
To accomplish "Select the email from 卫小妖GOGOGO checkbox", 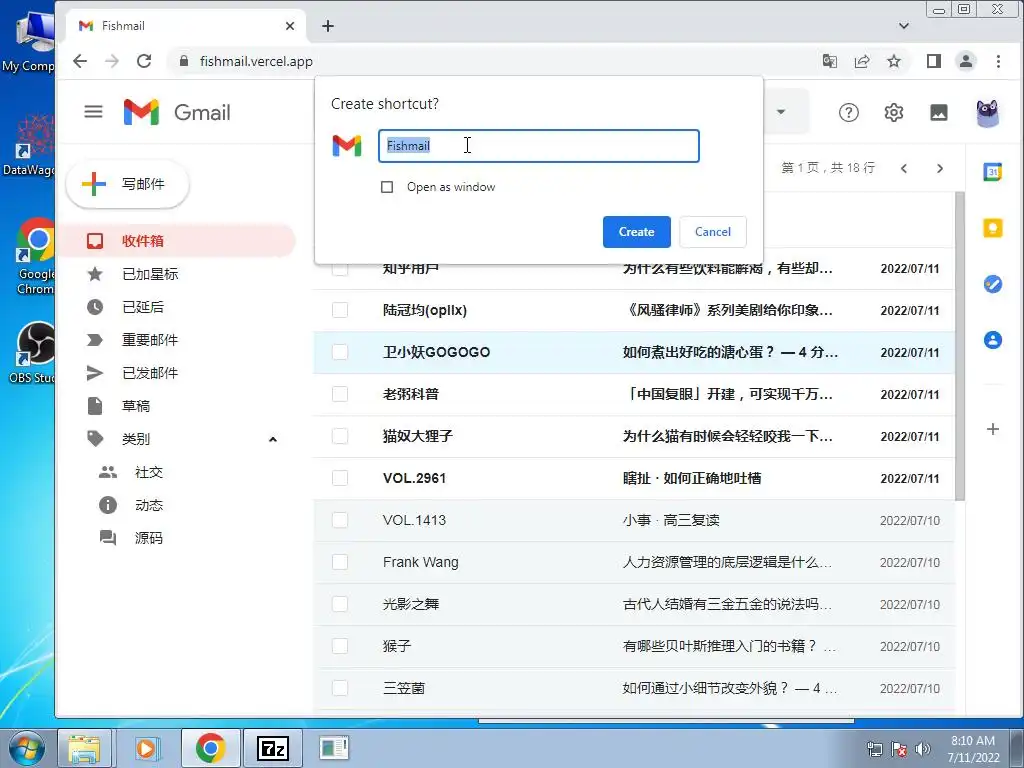I will coord(340,352).
